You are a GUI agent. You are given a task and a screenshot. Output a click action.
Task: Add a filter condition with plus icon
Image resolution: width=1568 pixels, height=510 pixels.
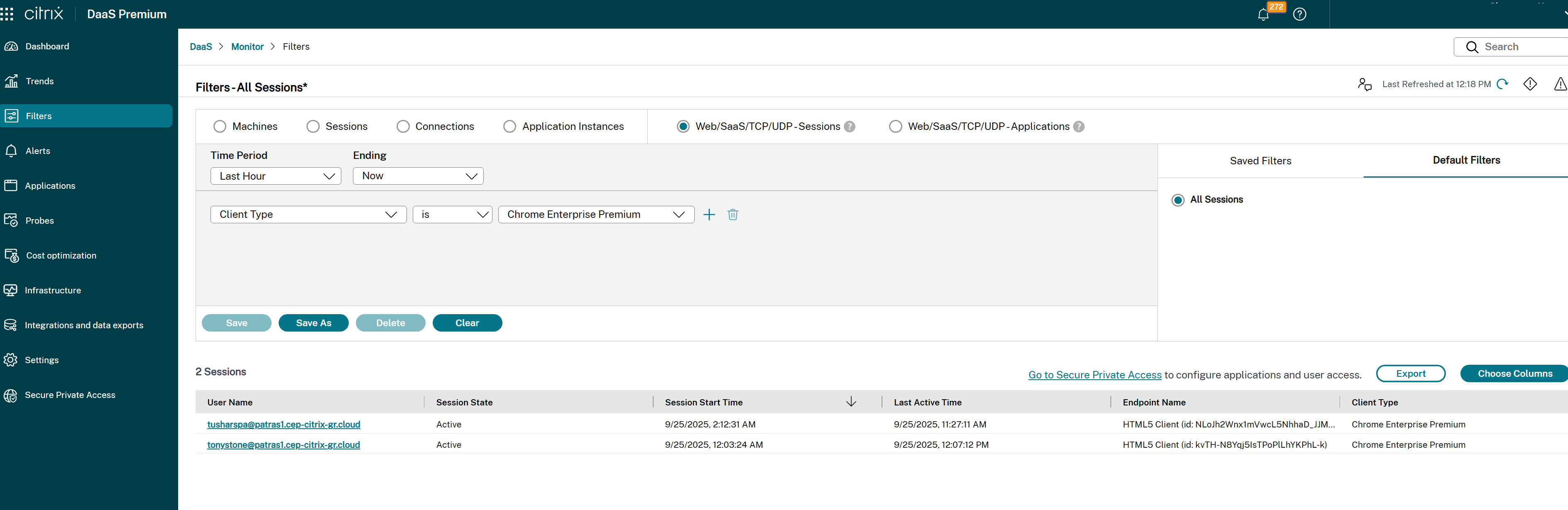(x=709, y=214)
